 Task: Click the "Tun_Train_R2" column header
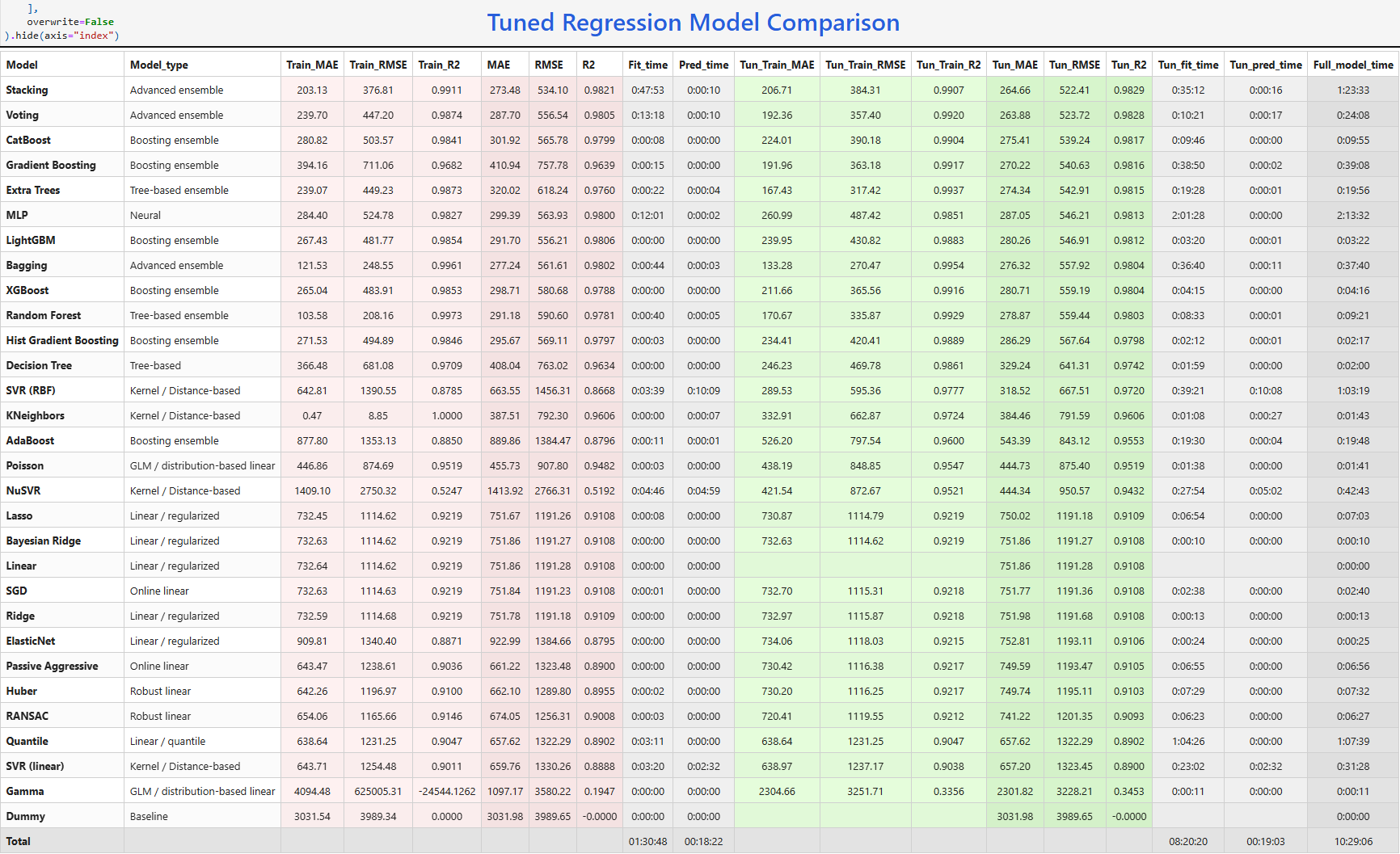coord(949,65)
